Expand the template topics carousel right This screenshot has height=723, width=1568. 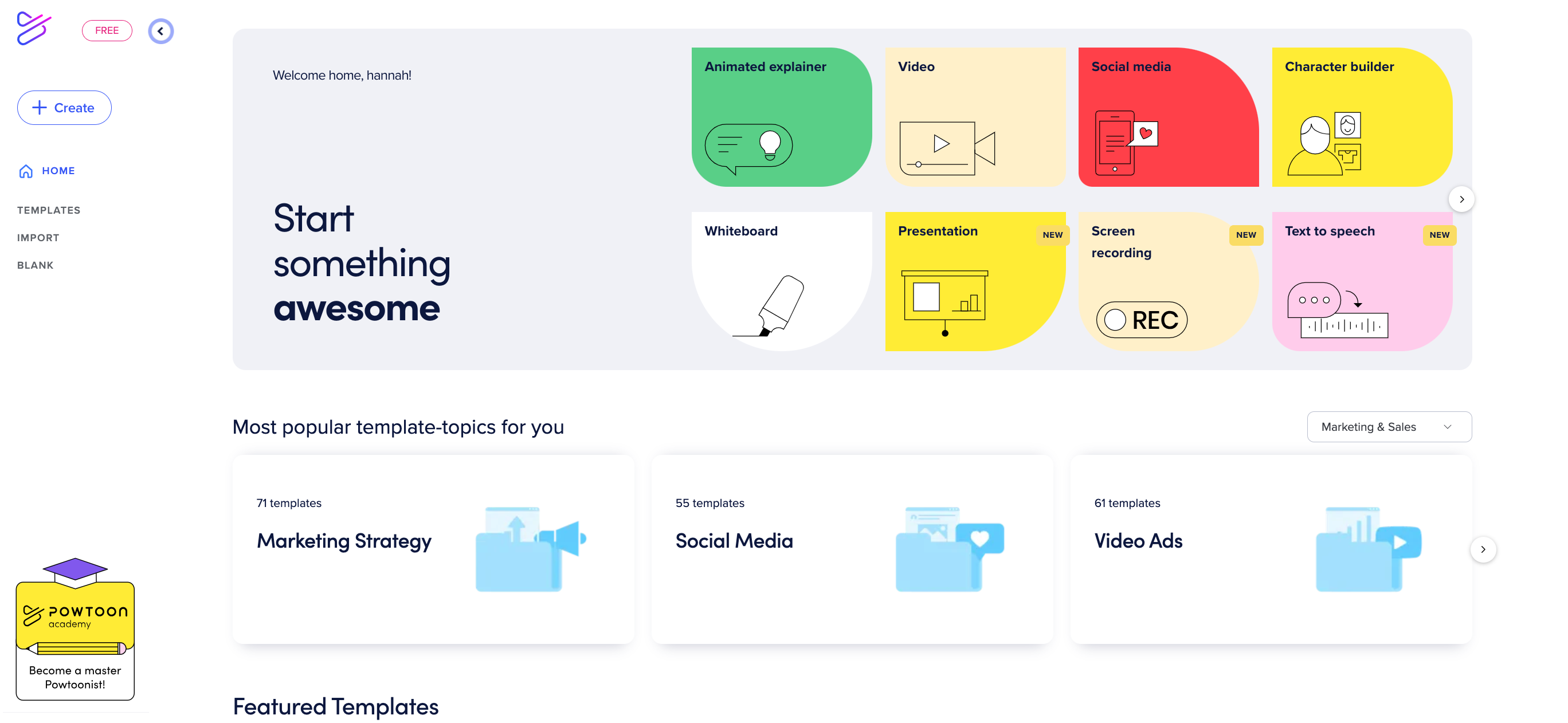pyautogui.click(x=1483, y=549)
